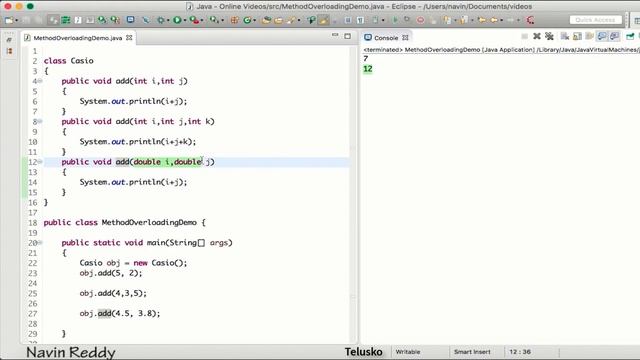Image resolution: width=640 pixels, height=360 pixels.
Task: Collapse the three-int add method at line 8
Action: [40, 121]
